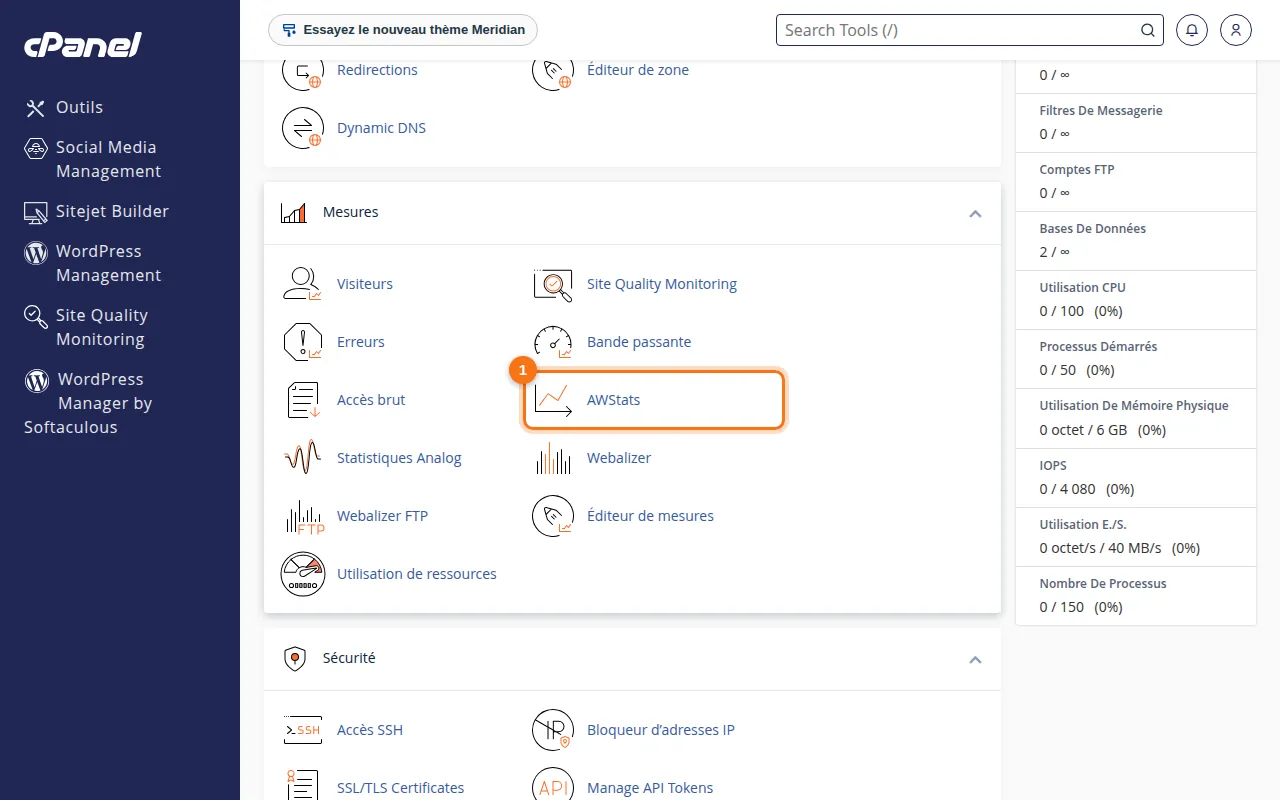Screen dimensions: 1280x800
Task: Click the Bande passante gauge icon
Action: point(552,342)
